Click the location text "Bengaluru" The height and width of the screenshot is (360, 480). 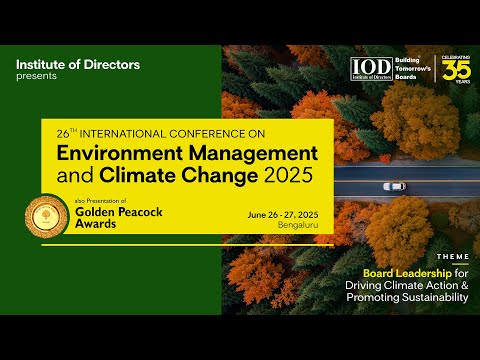point(298,225)
